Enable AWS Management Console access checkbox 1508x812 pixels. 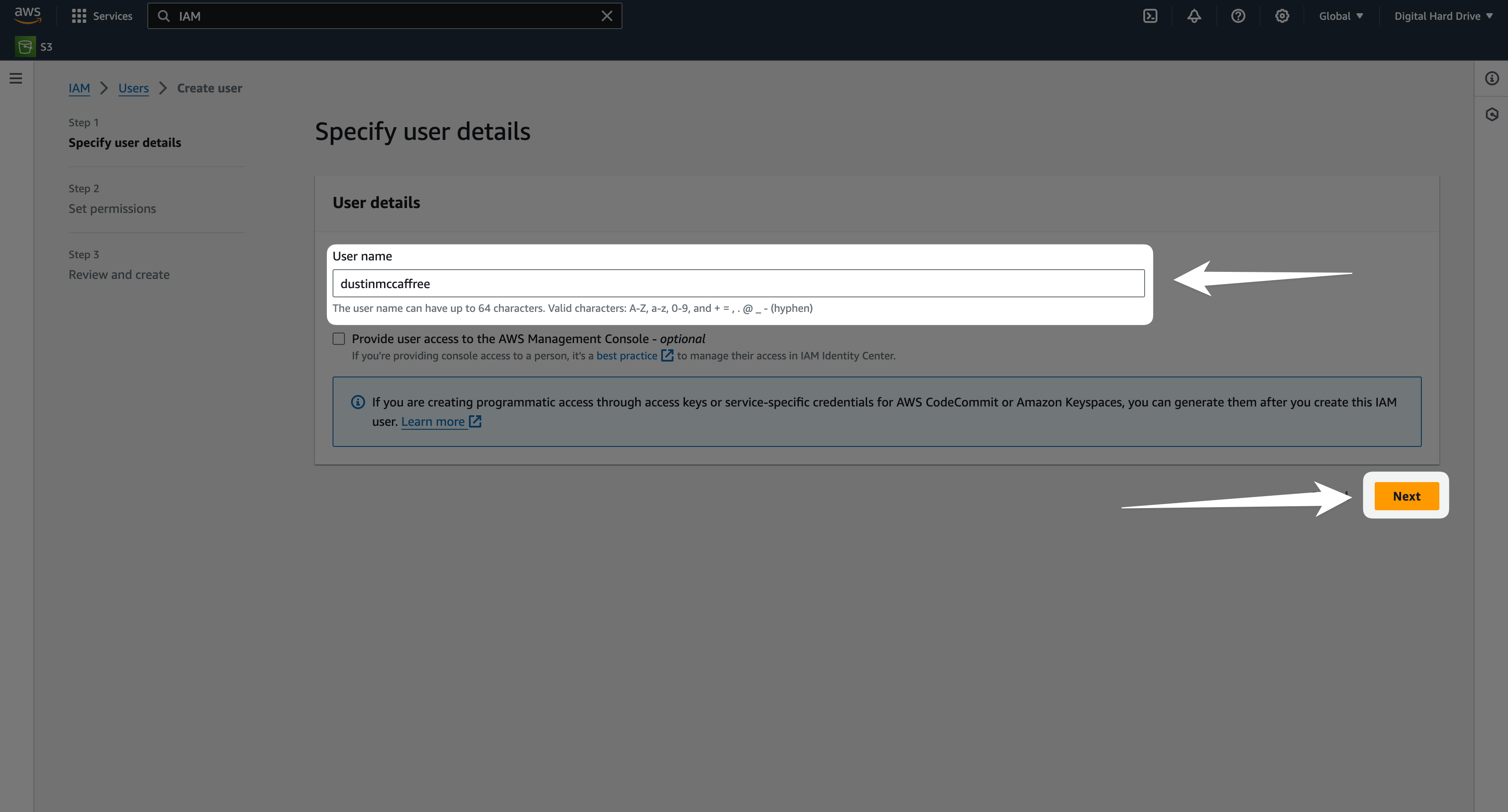click(338, 338)
